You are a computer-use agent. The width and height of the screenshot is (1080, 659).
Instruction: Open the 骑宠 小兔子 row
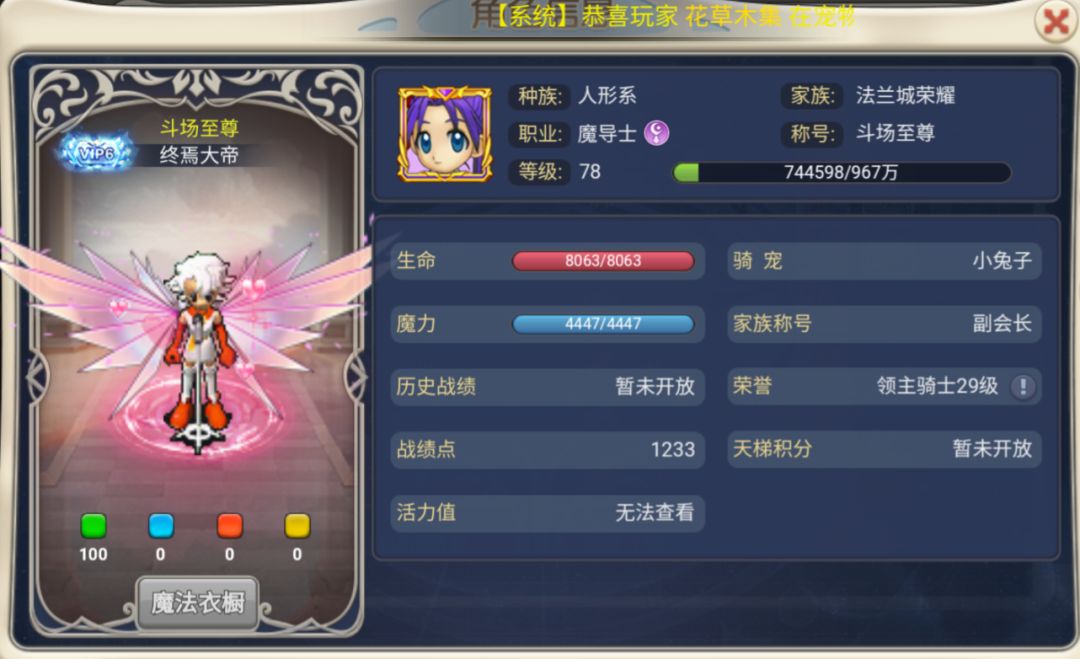tap(884, 260)
